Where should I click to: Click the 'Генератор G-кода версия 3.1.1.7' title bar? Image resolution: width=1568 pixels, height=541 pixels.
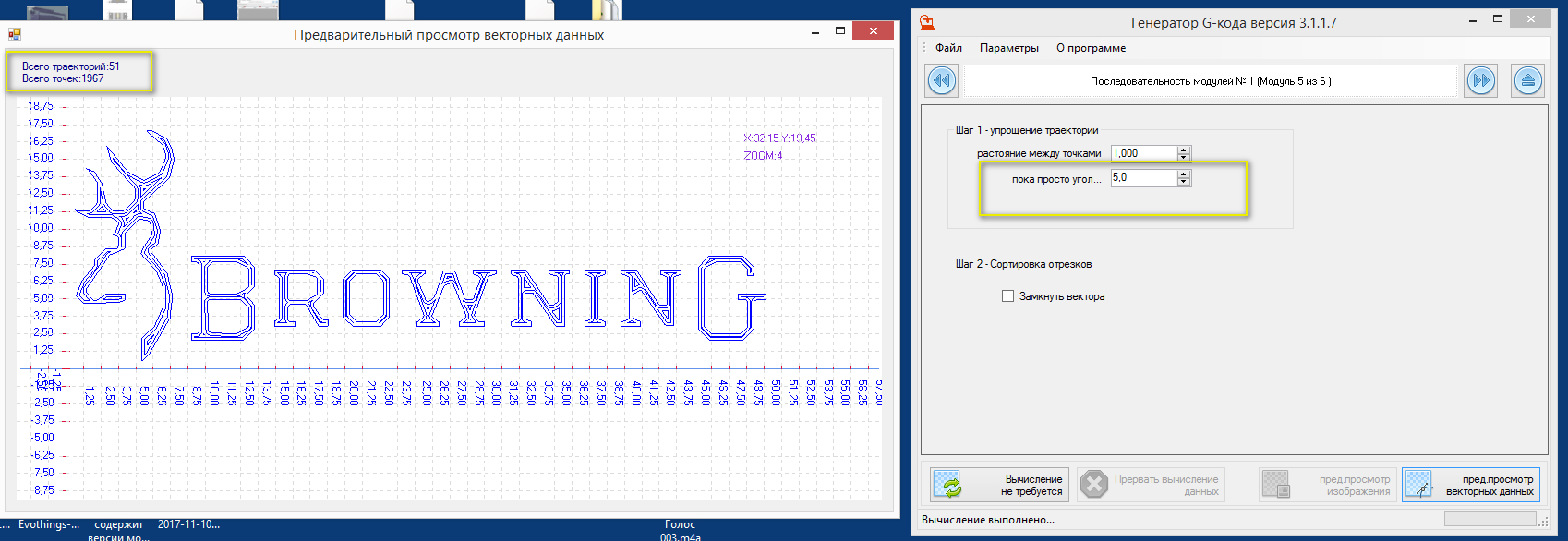point(1234,23)
